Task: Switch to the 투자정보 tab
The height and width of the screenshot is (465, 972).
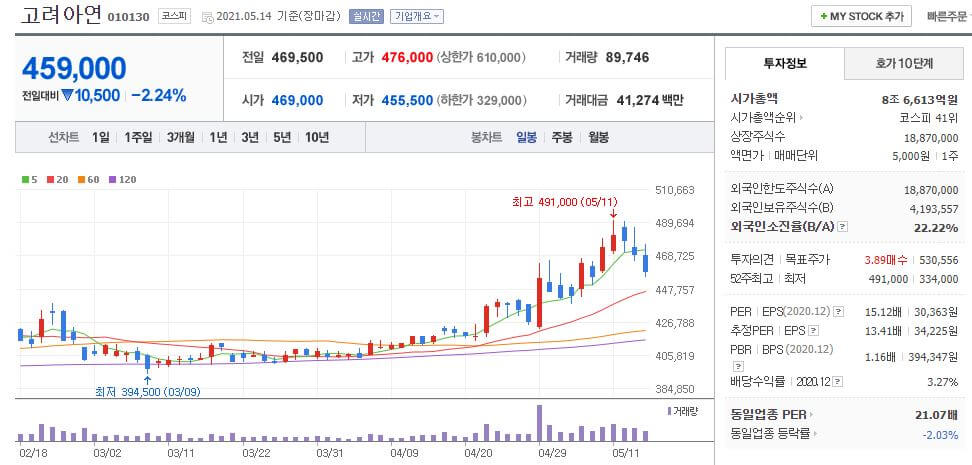Action: pos(785,63)
